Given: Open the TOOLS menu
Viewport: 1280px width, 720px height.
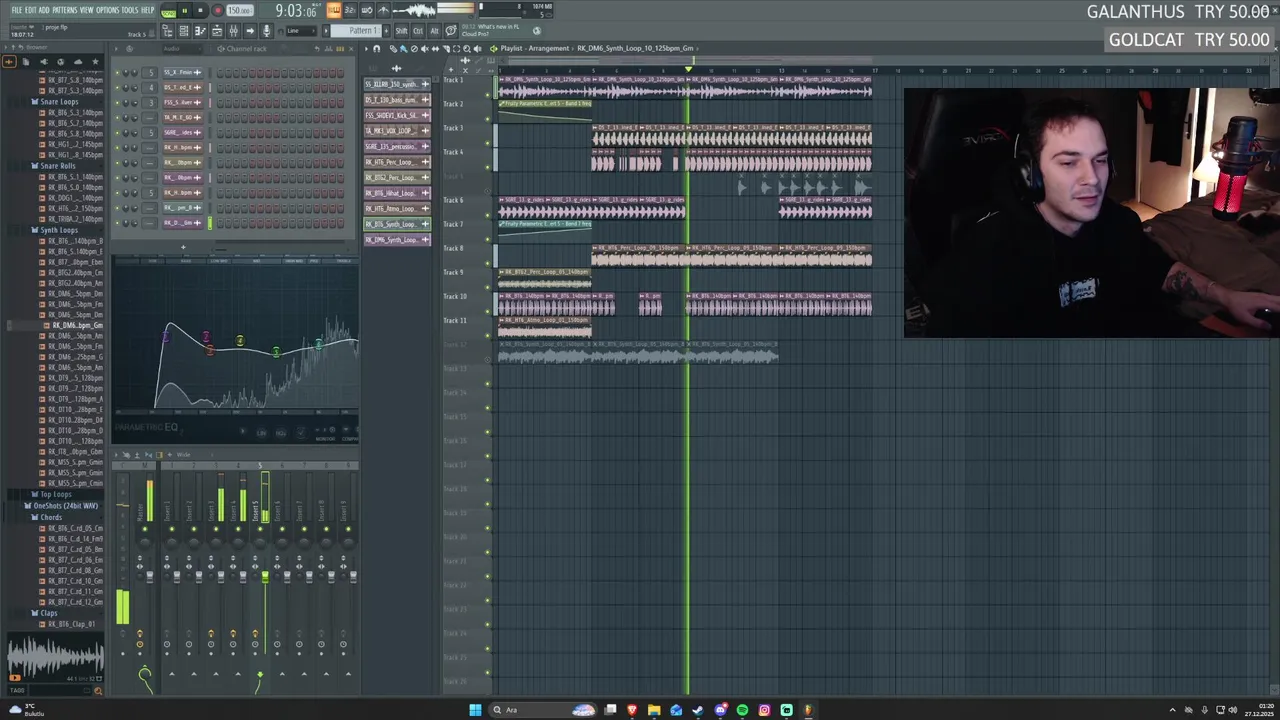Looking at the screenshot, I should click(130, 10).
